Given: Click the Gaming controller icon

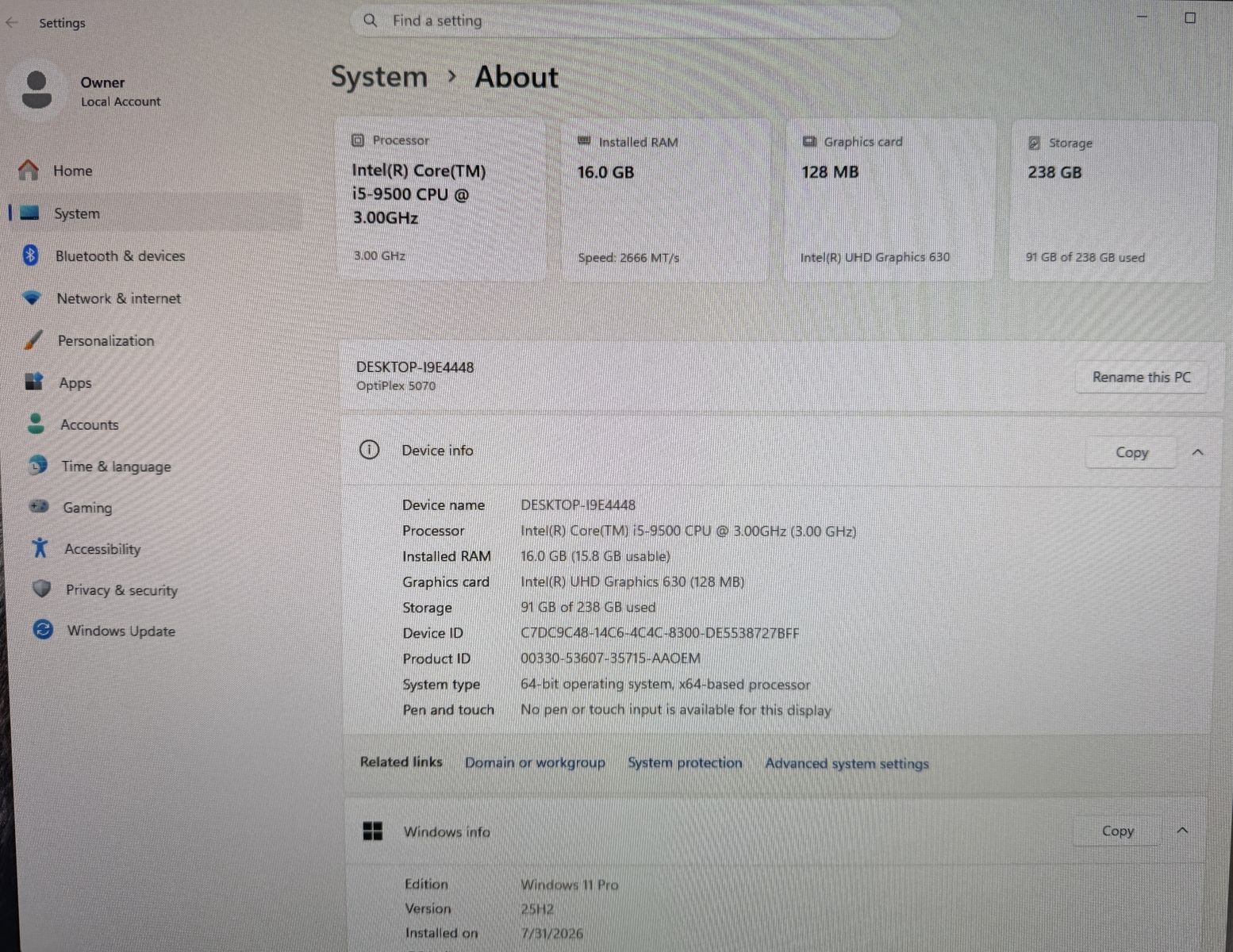Looking at the screenshot, I should (x=39, y=506).
